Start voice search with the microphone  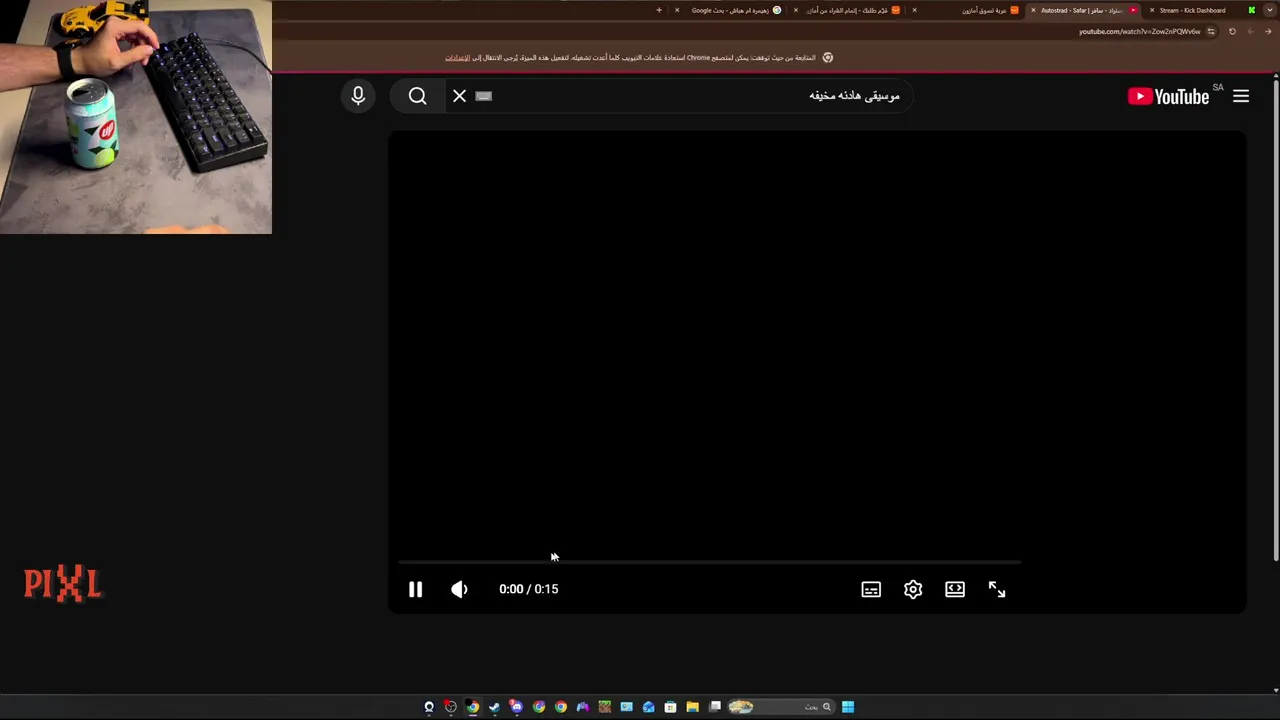click(358, 96)
